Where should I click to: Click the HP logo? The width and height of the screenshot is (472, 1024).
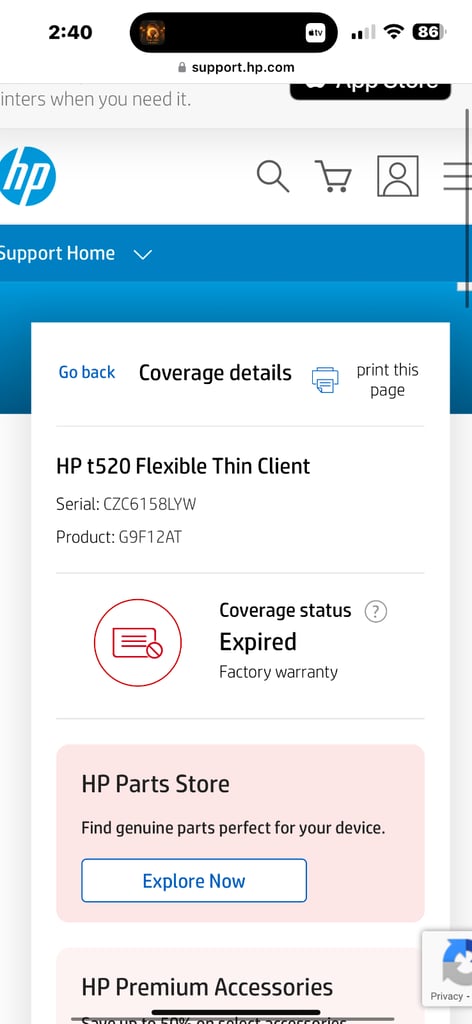(27, 176)
